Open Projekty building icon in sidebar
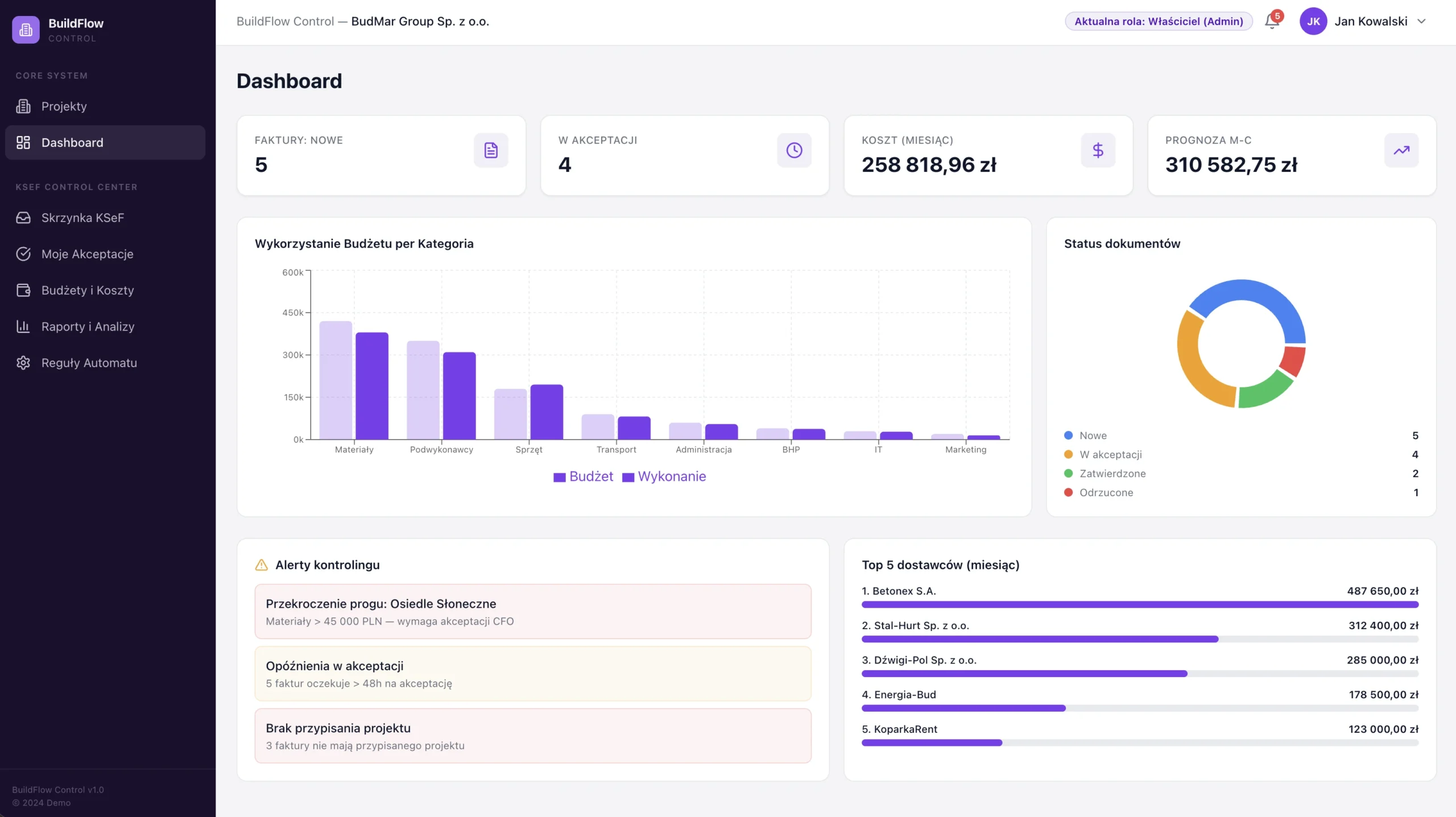Image resolution: width=1456 pixels, height=817 pixels. [x=23, y=106]
